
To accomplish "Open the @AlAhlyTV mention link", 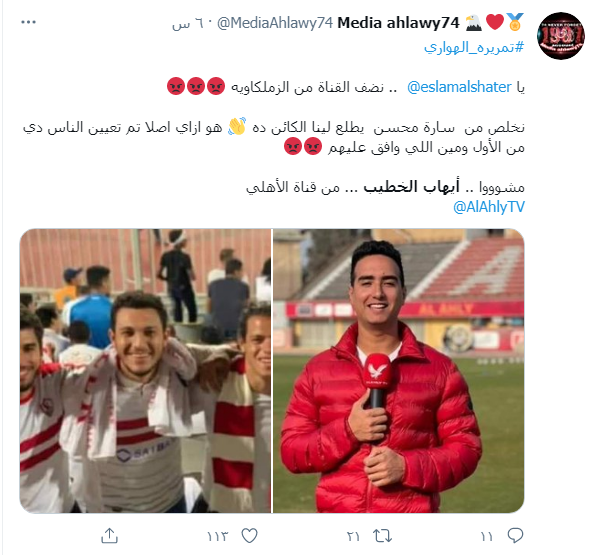I will [x=489, y=207].
